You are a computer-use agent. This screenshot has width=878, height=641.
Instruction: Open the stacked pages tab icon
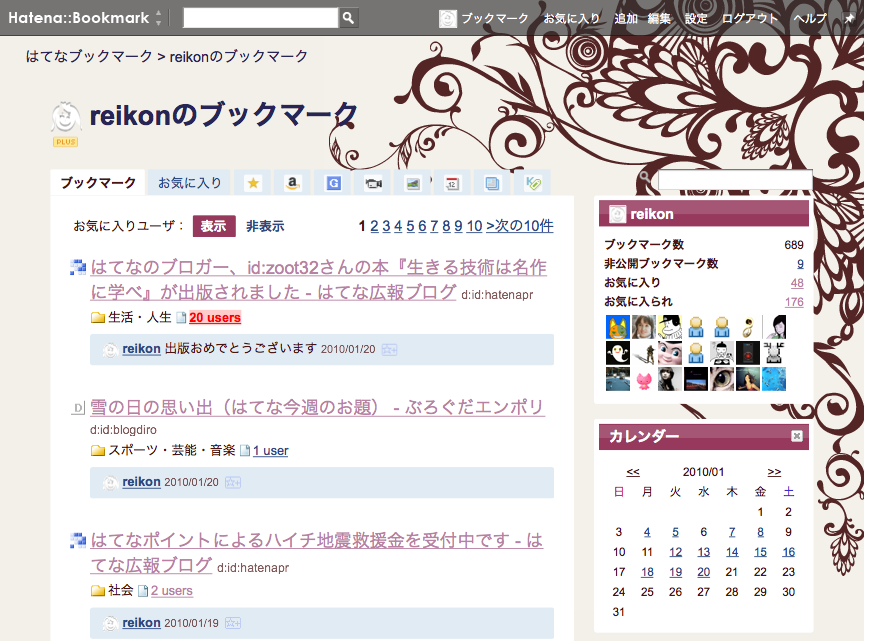point(492,183)
